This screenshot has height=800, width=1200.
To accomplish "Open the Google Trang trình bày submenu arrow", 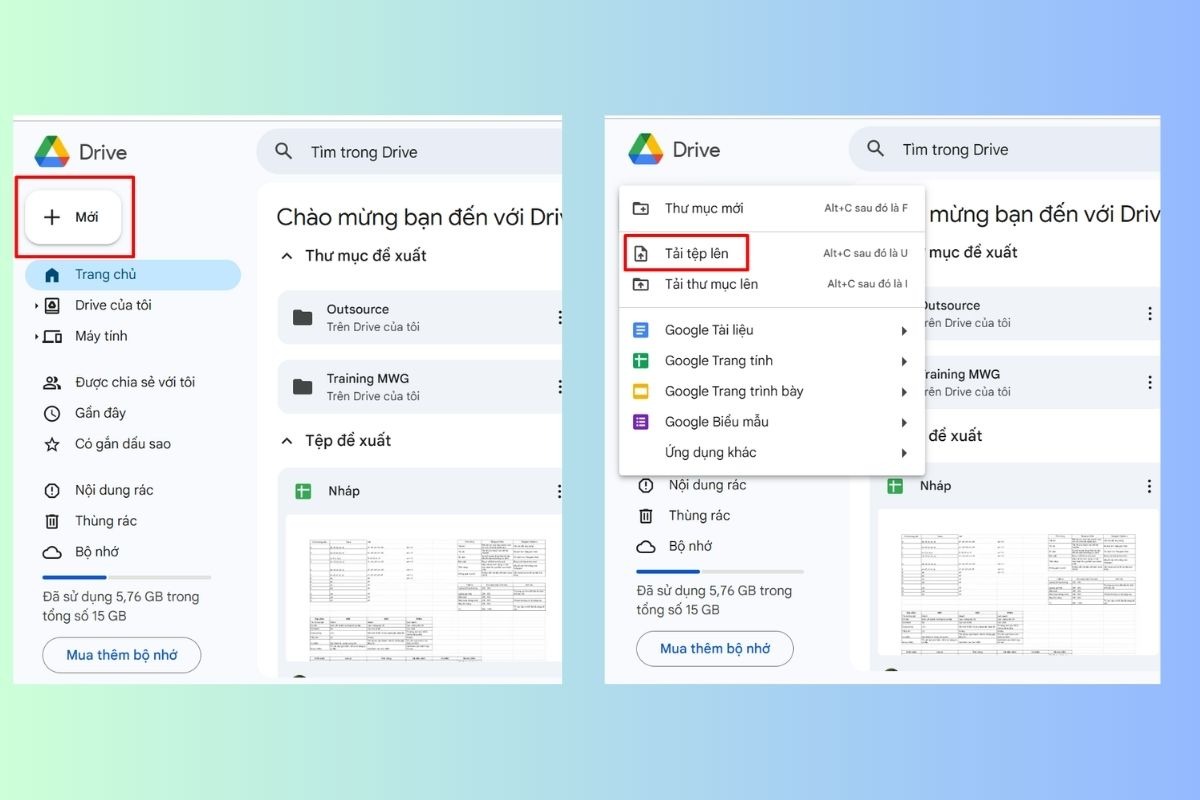I will point(904,392).
